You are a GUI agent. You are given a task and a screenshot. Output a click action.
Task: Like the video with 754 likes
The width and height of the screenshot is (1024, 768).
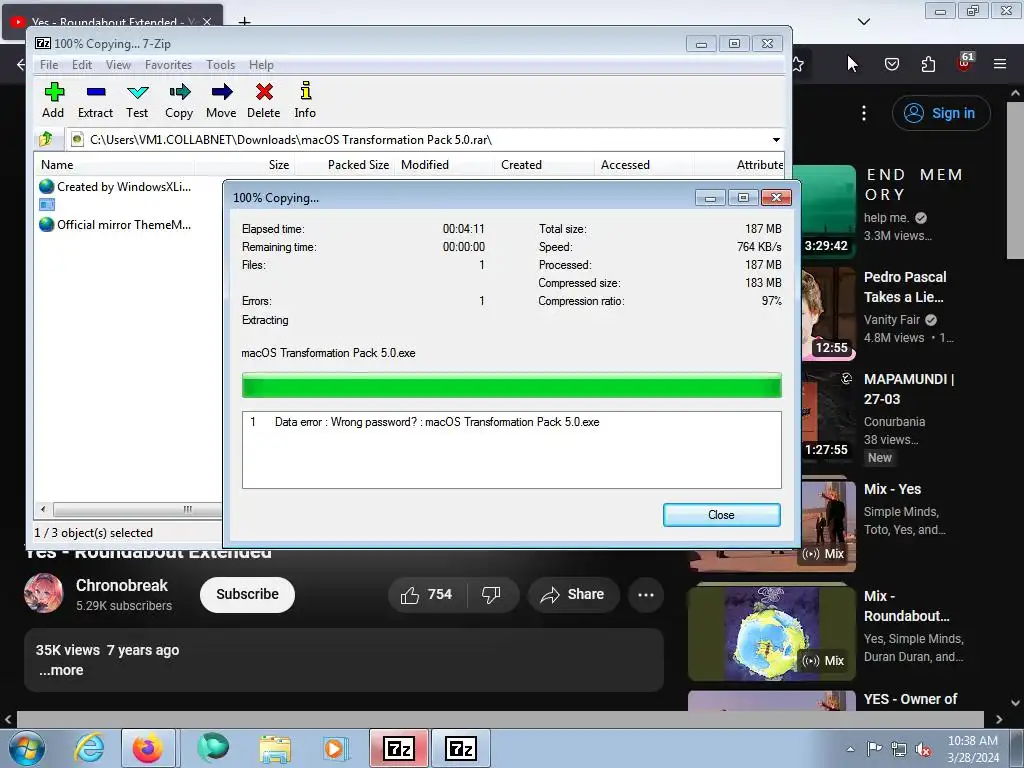(x=427, y=594)
